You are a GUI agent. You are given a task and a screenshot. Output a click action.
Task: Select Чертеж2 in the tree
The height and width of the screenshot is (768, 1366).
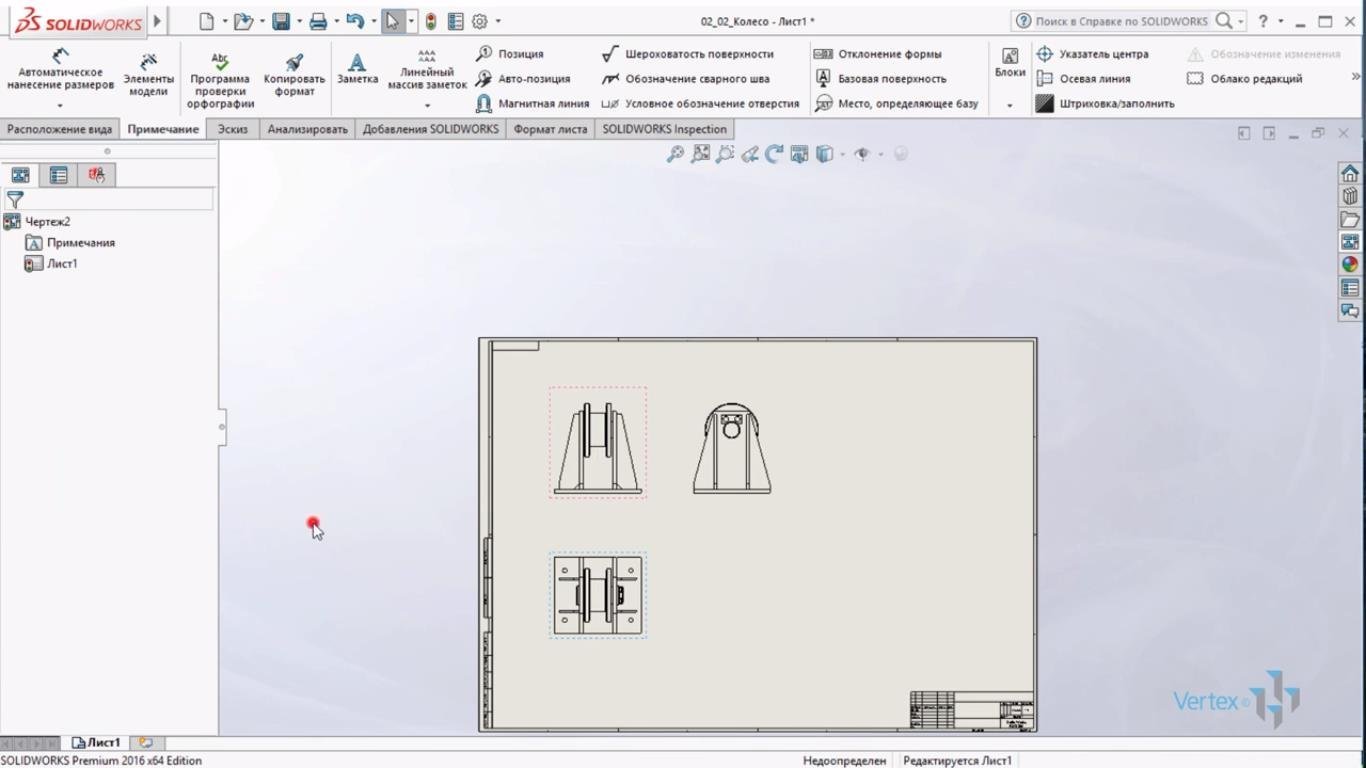[47, 222]
